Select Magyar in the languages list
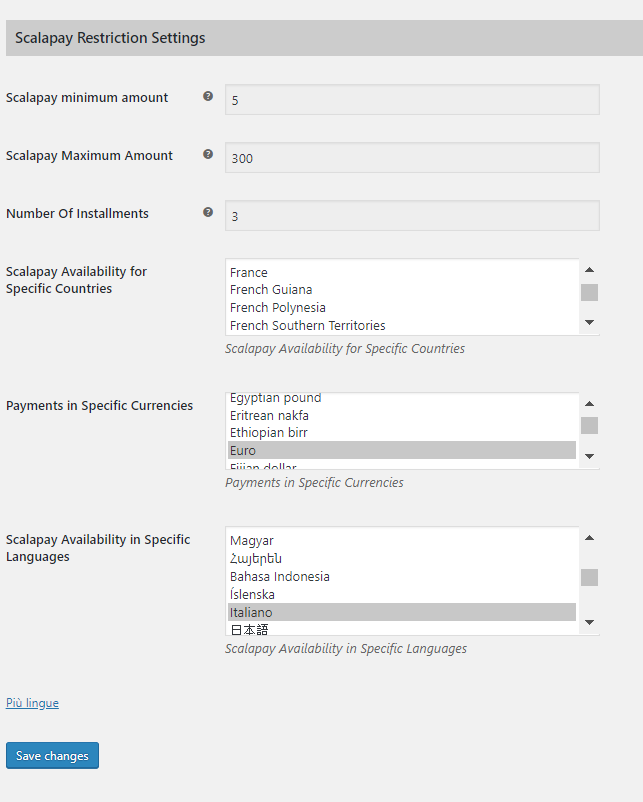The image size is (643, 802). tap(402, 541)
